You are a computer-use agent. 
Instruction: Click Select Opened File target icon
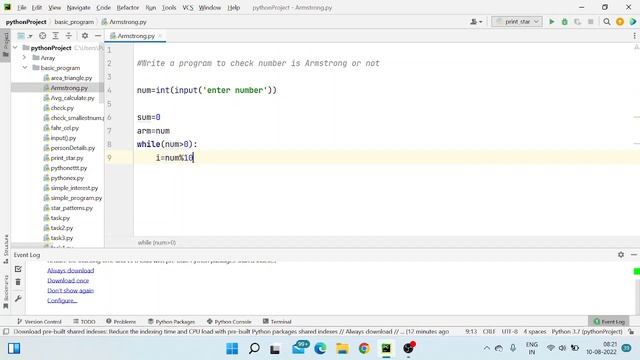(x=42, y=36)
